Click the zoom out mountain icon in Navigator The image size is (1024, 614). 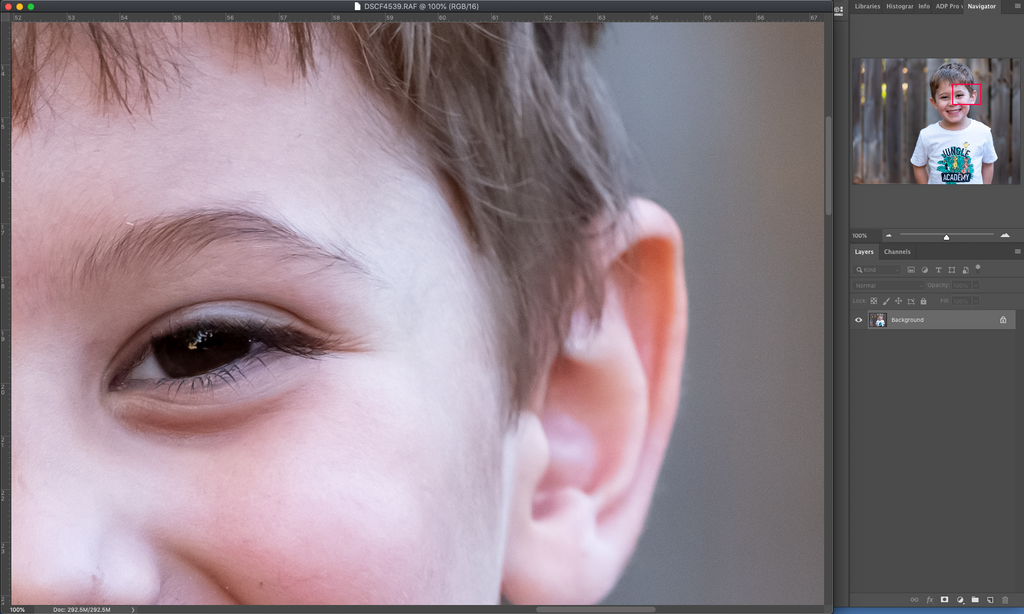(x=887, y=235)
